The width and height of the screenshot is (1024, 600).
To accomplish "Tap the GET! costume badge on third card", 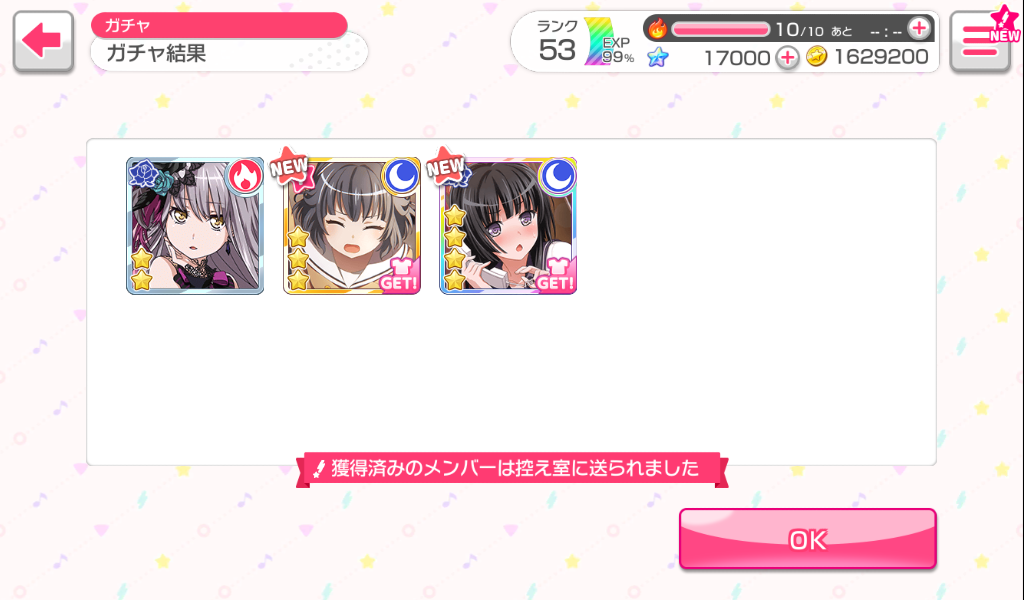I will (556, 275).
